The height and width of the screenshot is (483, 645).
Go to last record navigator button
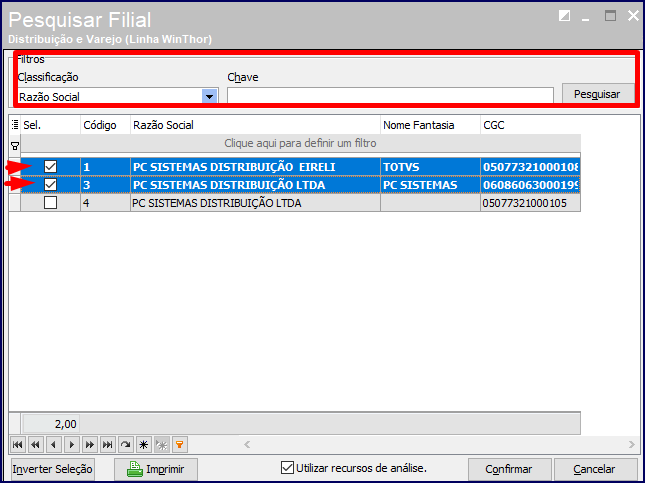tap(107, 444)
